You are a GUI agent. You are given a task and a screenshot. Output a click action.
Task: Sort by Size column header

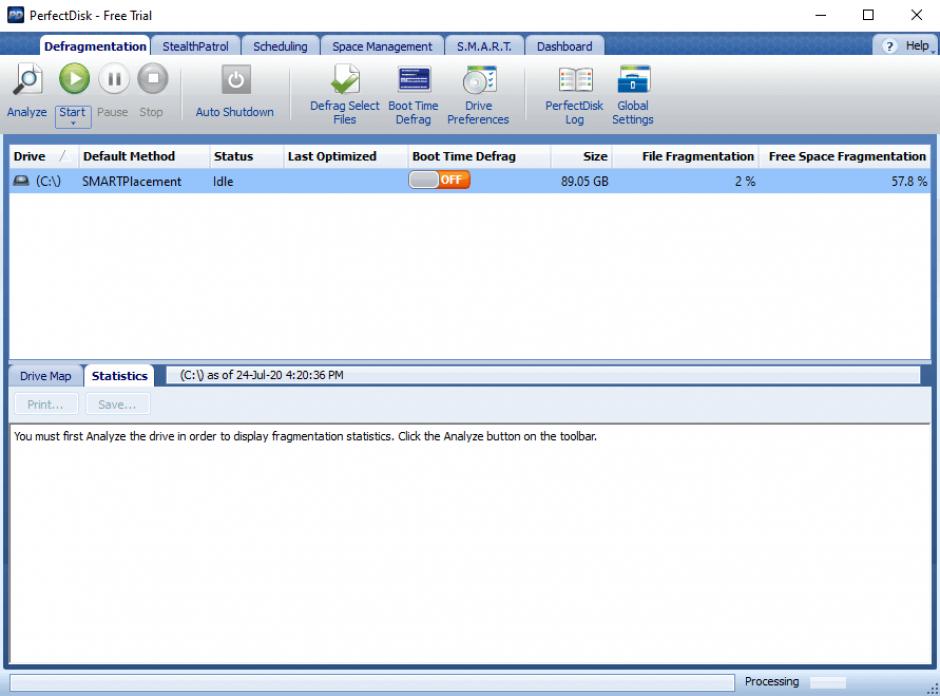[x=581, y=156]
